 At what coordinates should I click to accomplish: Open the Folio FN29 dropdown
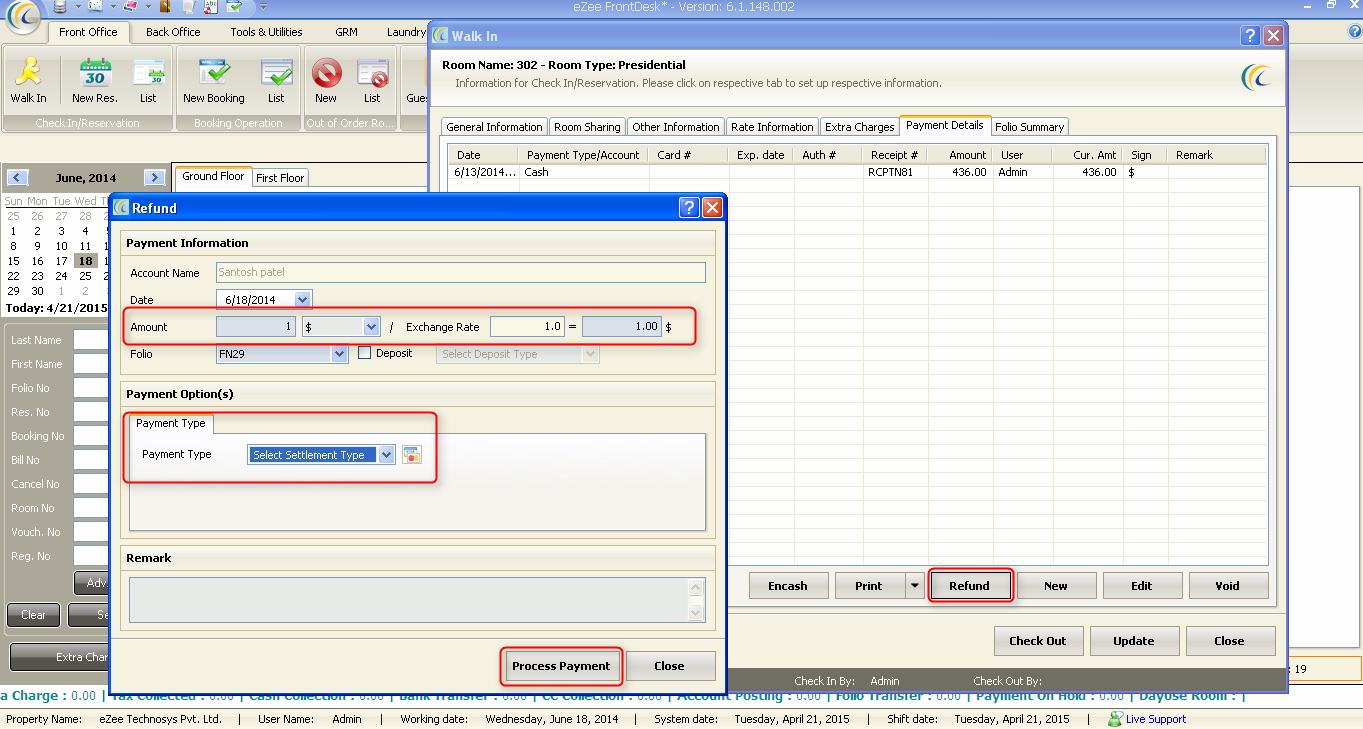[x=339, y=354]
